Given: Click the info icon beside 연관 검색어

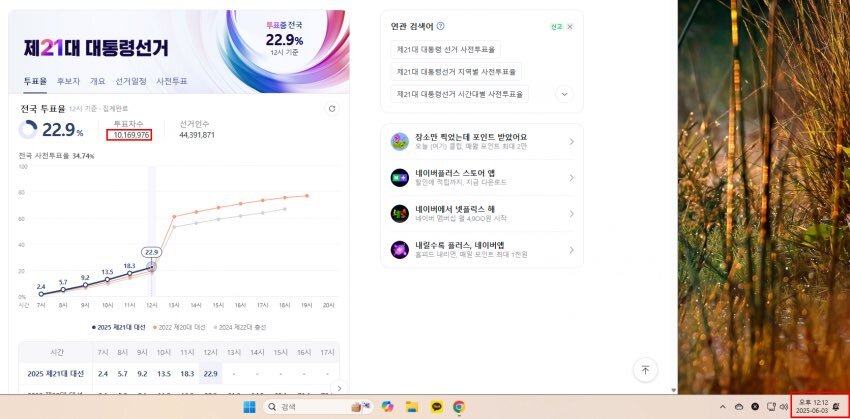Looking at the screenshot, I should point(441,26).
